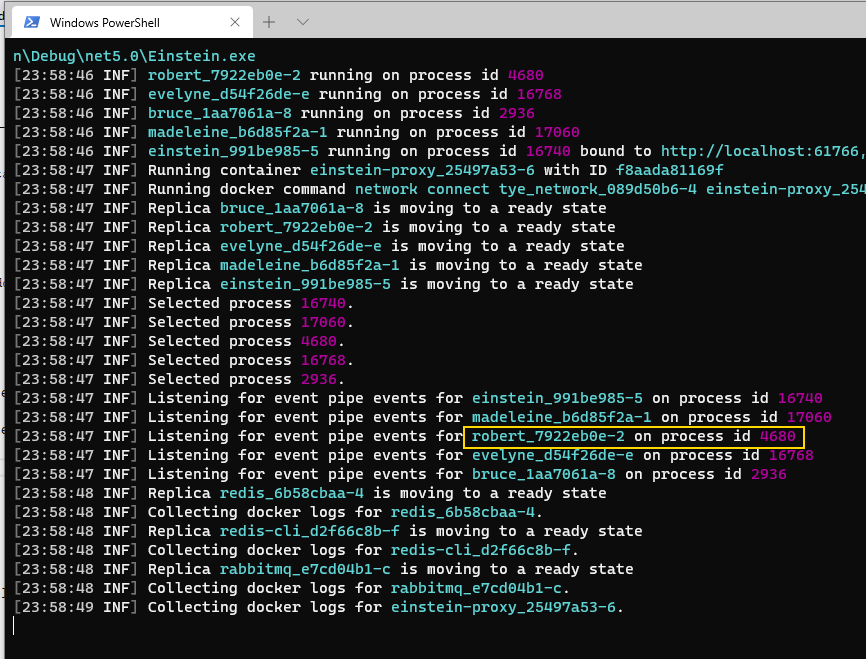Viewport: 866px width, 659px height.
Task: Open a new terminal tab
Action: coord(269,22)
